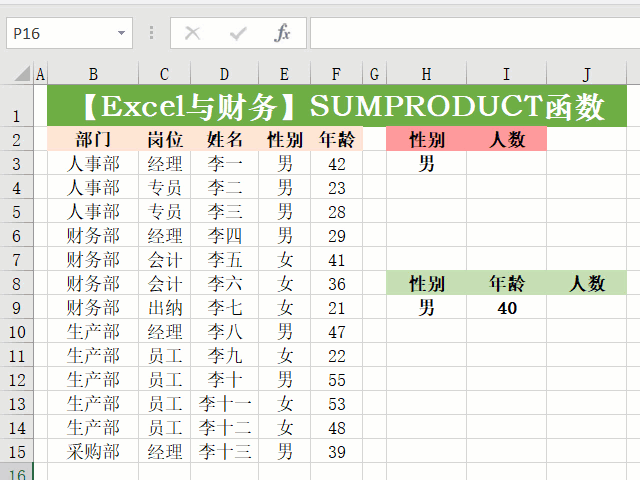Click 人事部 in the 李二 row
This screenshot has height=480, width=640.
pos(93,187)
